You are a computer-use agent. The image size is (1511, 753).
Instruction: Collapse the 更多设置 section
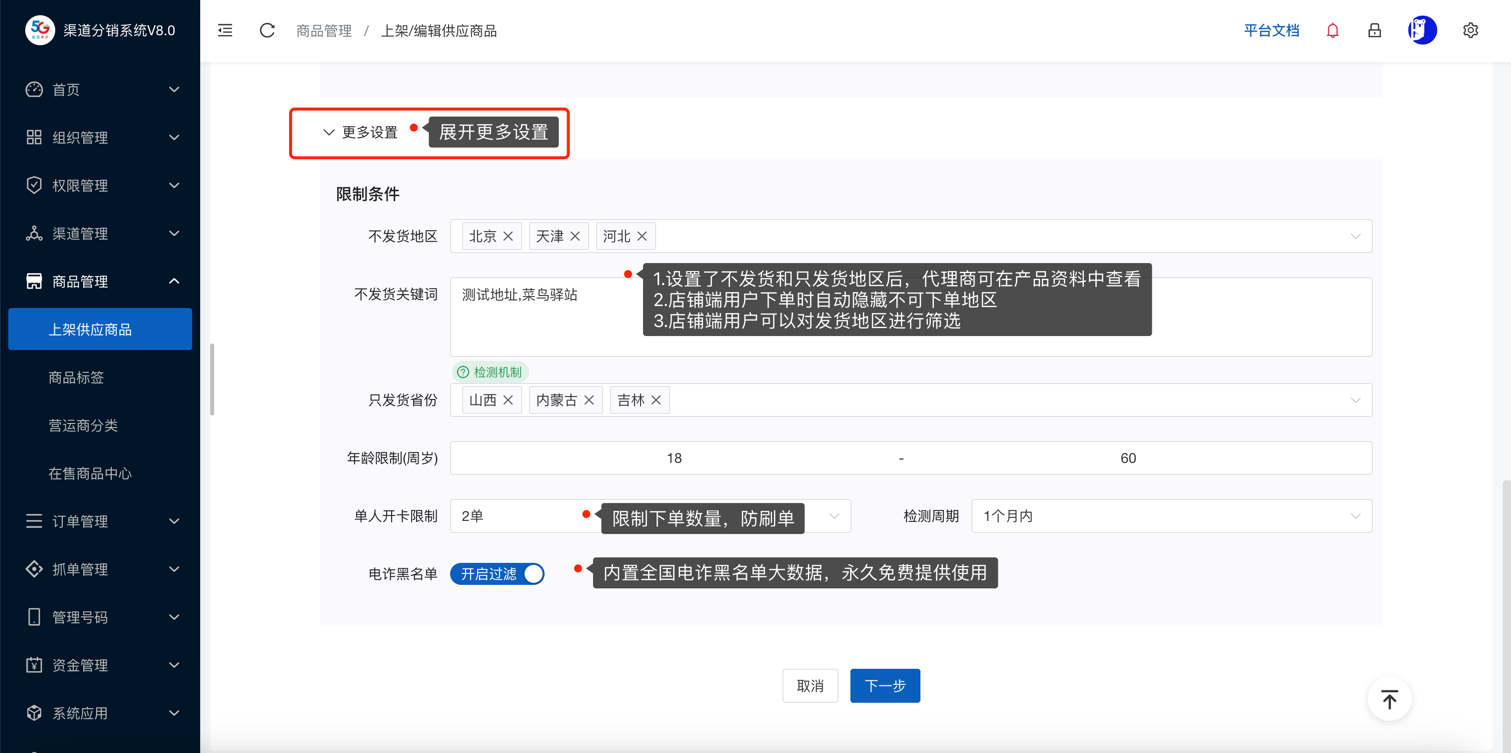(360, 133)
